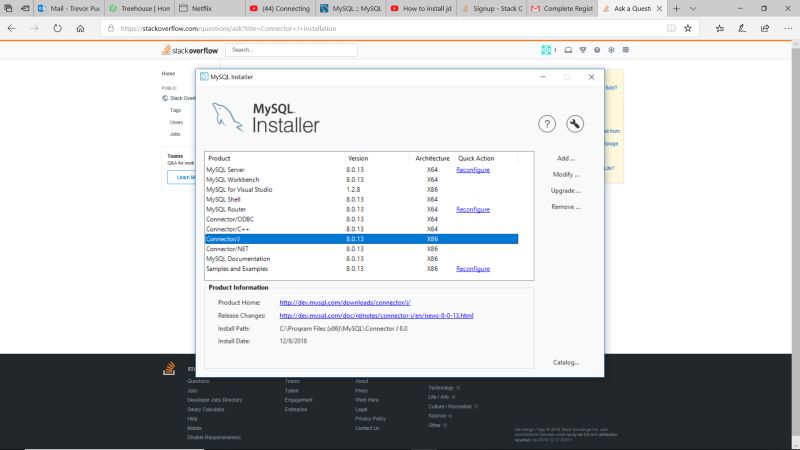800x450 pixels.
Task: Go to the Edge home page
Action: 80,29
